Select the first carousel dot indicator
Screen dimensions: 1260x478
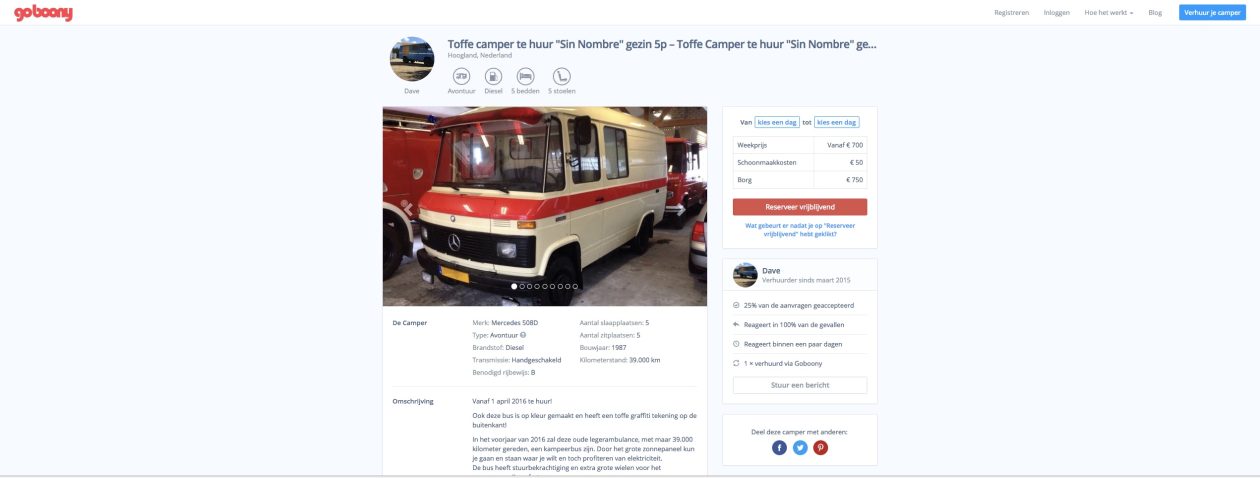click(x=515, y=286)
